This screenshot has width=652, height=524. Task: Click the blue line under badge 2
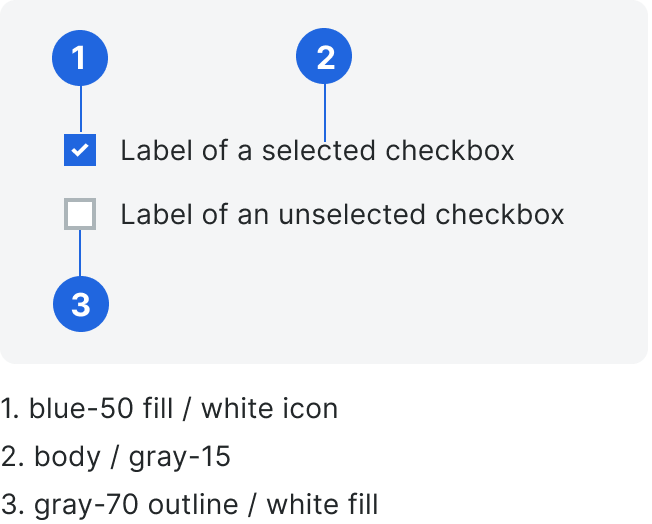(x=325, y=113)
